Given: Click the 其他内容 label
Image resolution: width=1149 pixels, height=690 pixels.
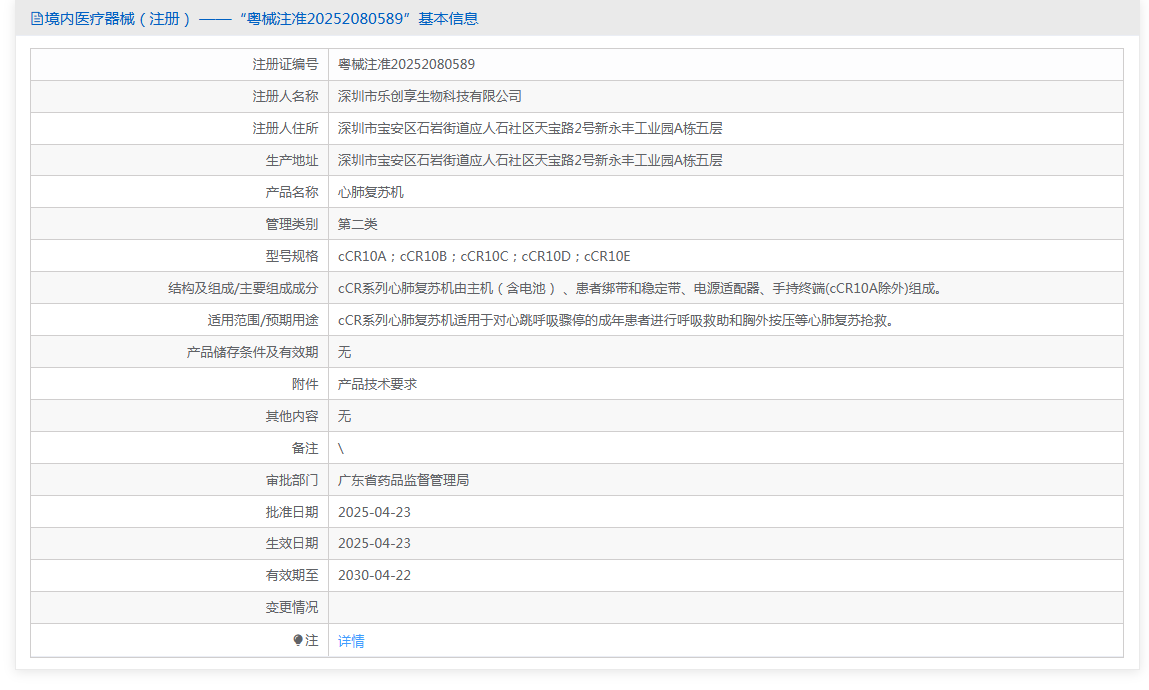Looking at the screenshot, I should click(292, 417).
